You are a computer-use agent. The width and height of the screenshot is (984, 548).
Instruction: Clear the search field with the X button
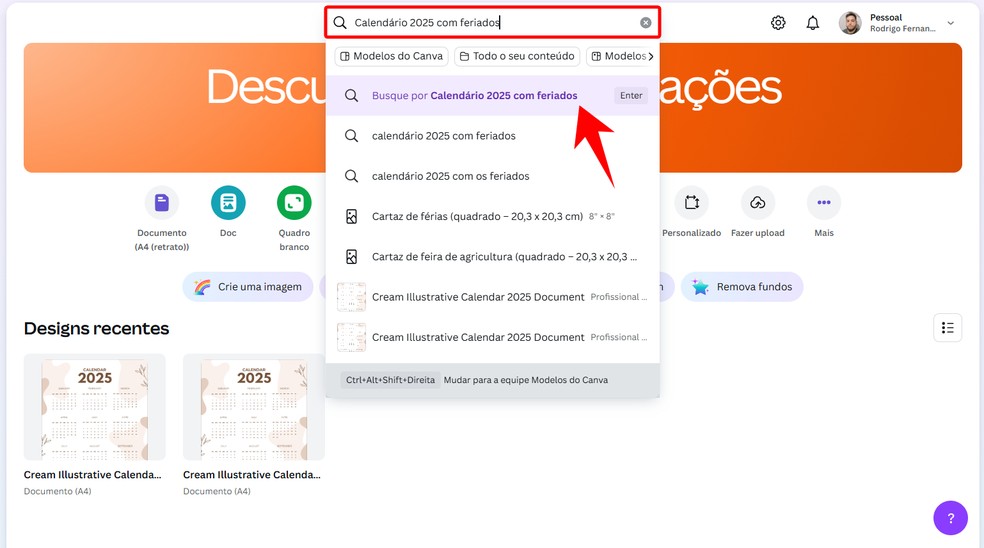pos(645,23)
